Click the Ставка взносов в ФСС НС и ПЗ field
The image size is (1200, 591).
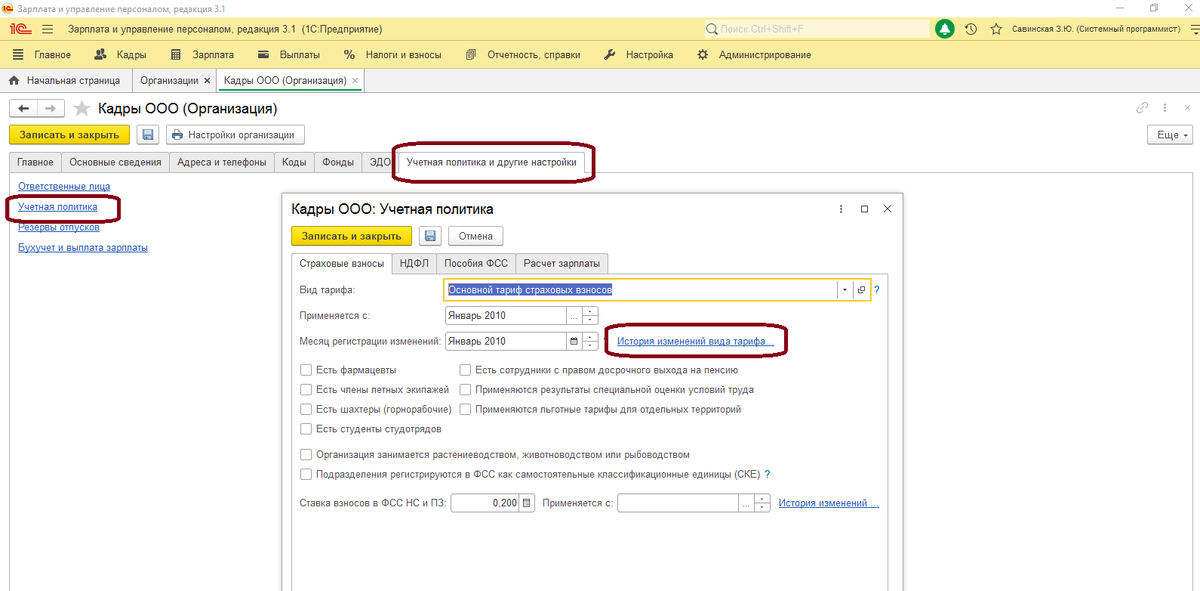tap(485, 503)
